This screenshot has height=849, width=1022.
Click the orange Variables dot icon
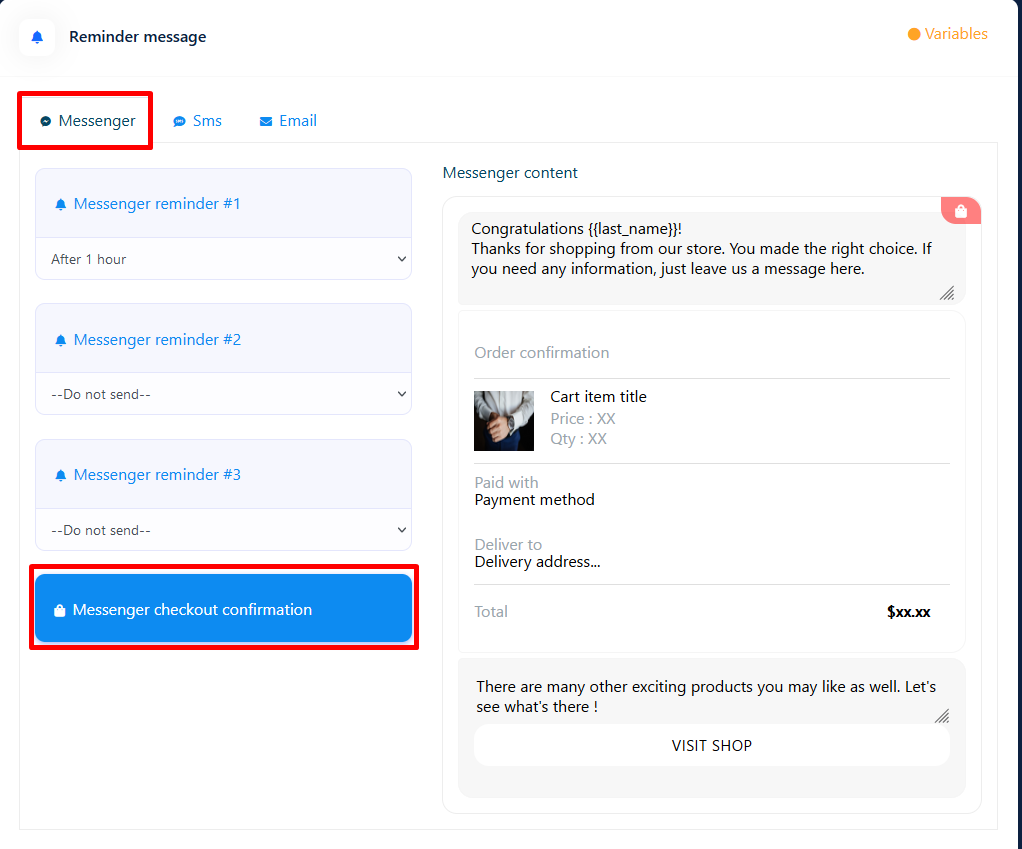point(913,34)
